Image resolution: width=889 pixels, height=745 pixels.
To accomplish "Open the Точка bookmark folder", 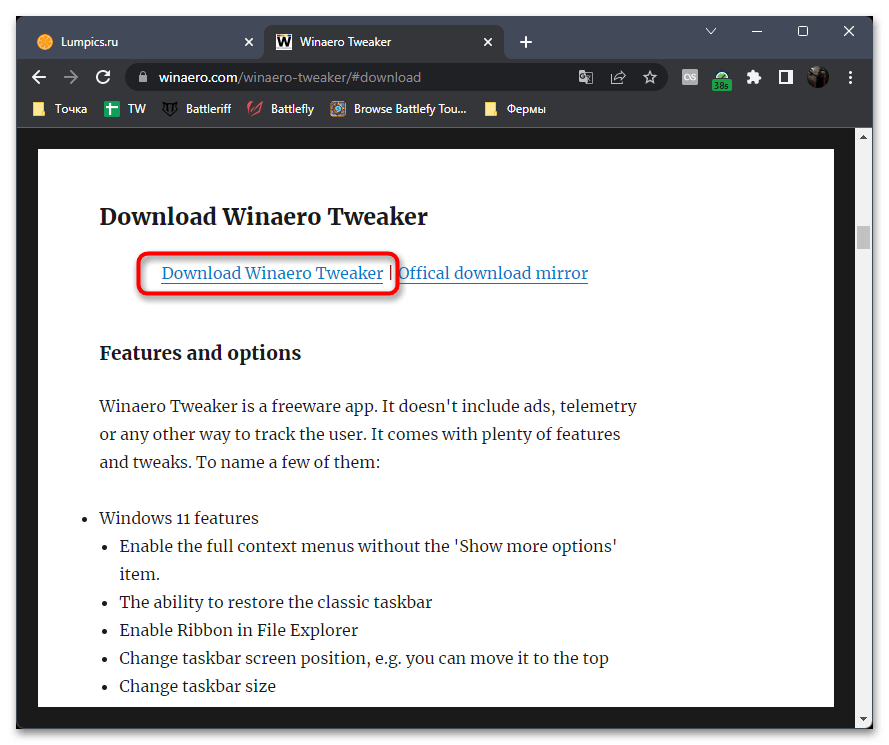I will [x=60, y=109].
